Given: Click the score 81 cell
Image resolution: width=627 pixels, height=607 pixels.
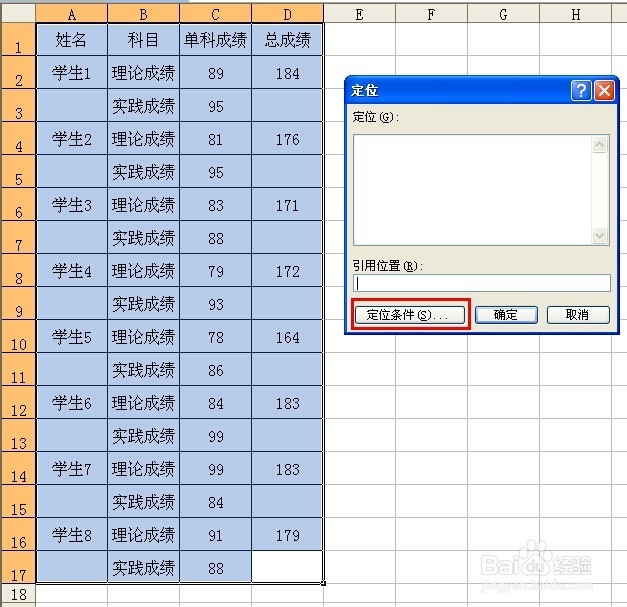Looking at the screenshot, I should tap(216, 138).
